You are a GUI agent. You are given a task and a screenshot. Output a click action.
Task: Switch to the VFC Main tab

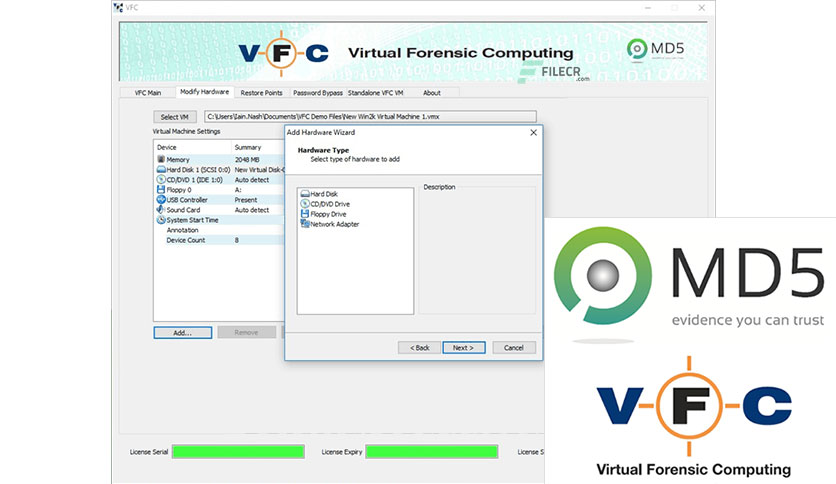pos(148,93)
